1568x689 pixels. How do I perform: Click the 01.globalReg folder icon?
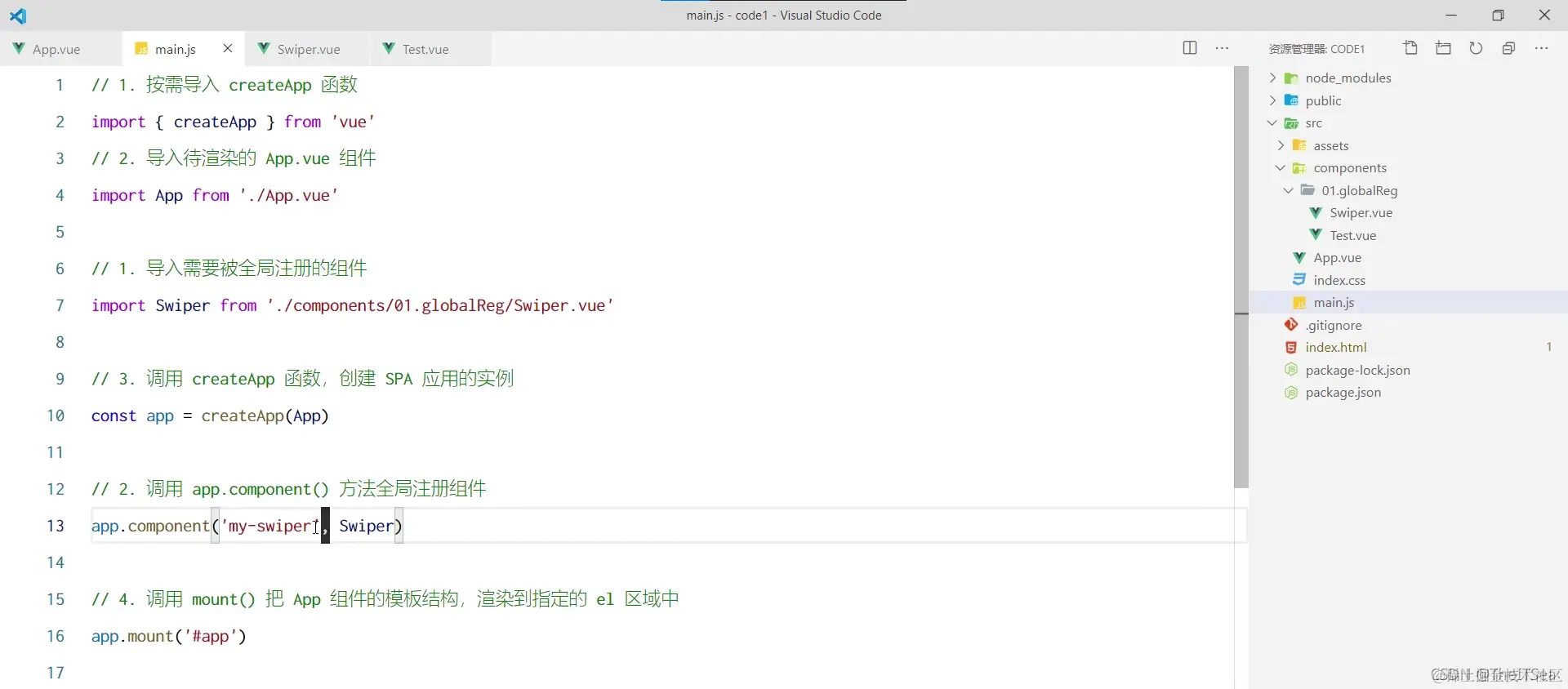click(1307, 190)
